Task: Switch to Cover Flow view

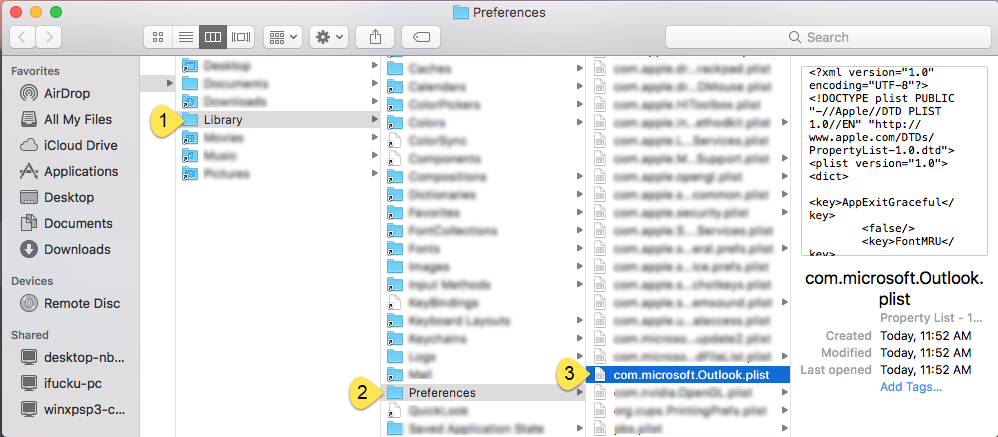Action: click(x=241, y=38)
